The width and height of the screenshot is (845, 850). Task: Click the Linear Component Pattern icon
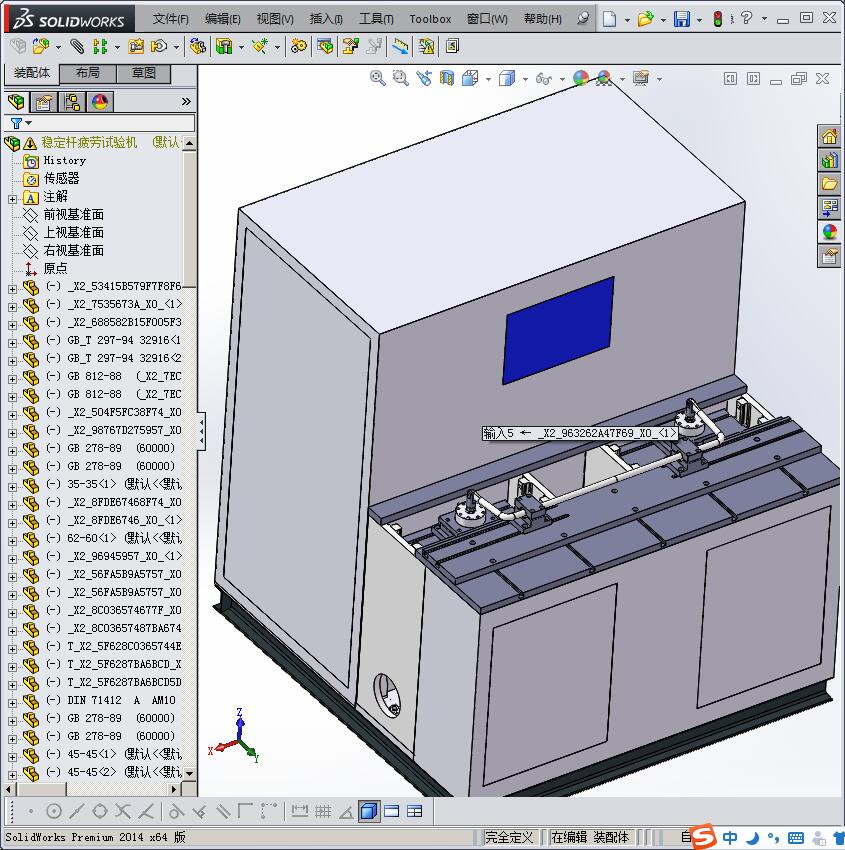(x=100, y=47)
